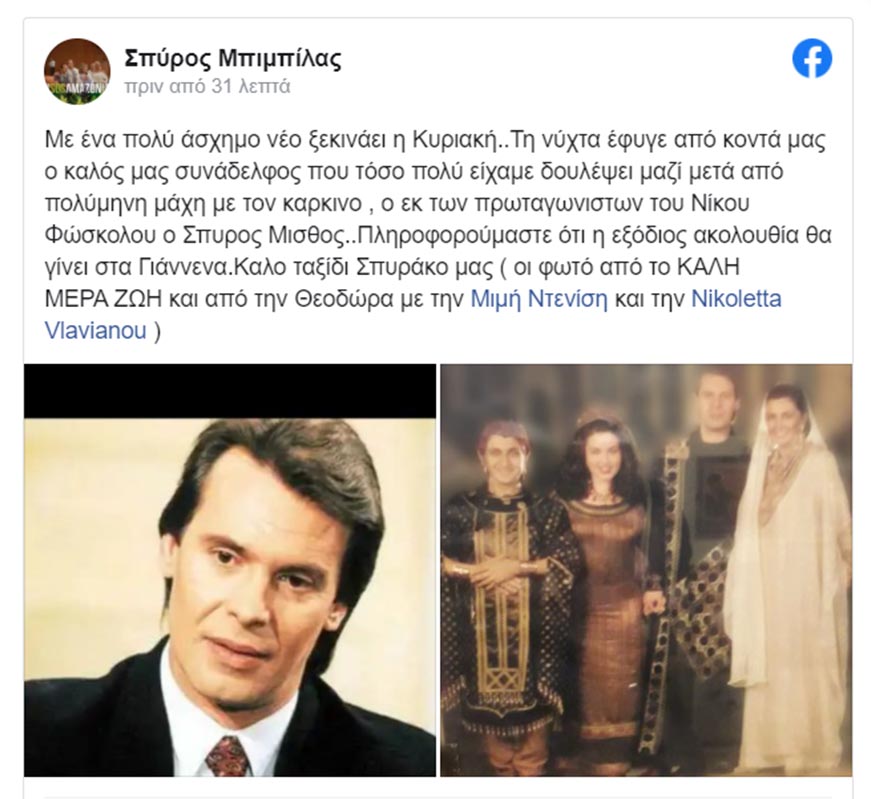Click the Vlavianou link on last line
Image resolution: width=871 pixels, height=799 pixels.
[x=96, y=331]
